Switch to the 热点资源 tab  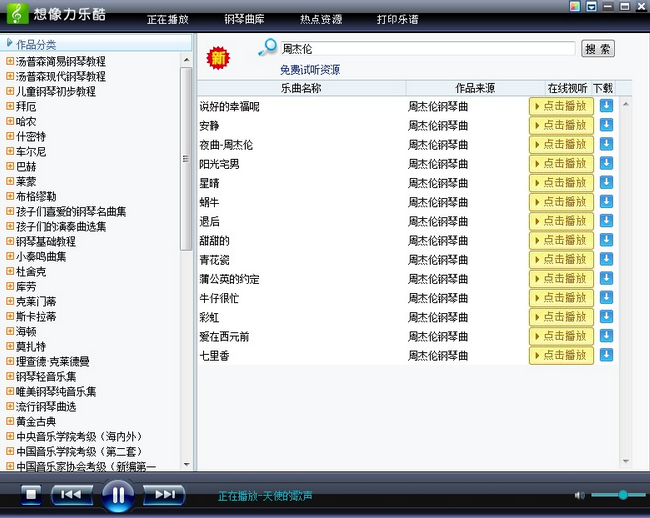(321, 19)
